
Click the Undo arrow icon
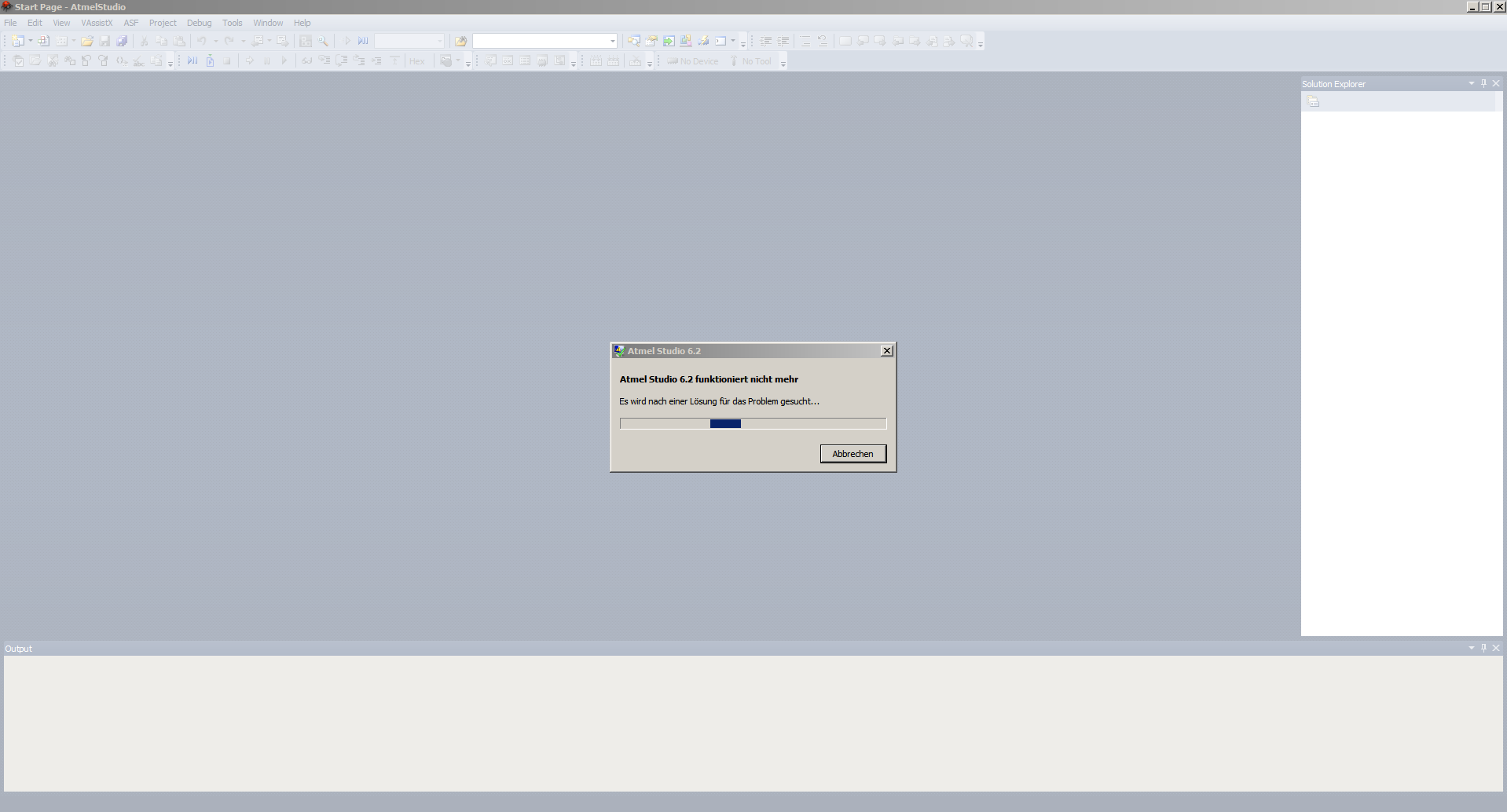pos(202,41)
